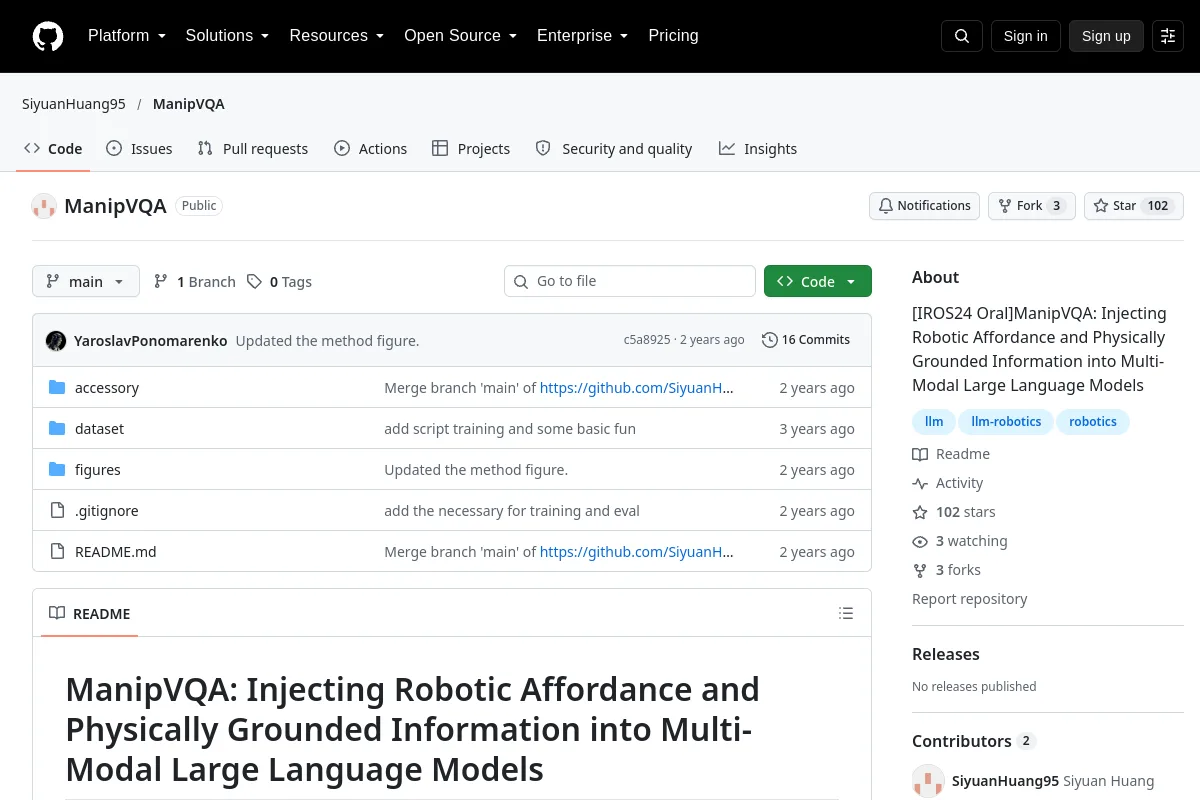Fork the repository
The width and height of the screenshot is (1200, 800).
1032,206
